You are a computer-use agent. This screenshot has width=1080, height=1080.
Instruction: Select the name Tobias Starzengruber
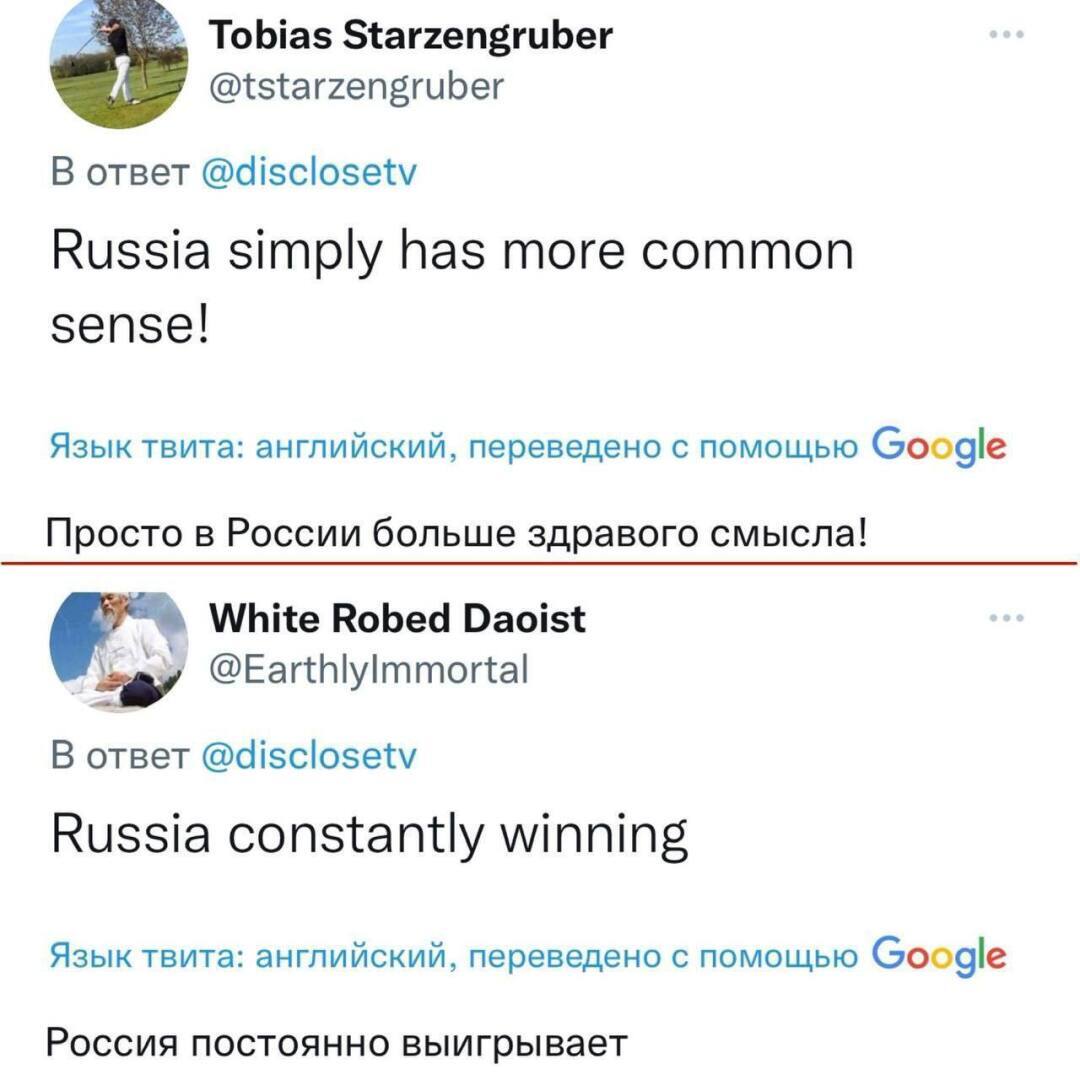click(x=411, y=35)
